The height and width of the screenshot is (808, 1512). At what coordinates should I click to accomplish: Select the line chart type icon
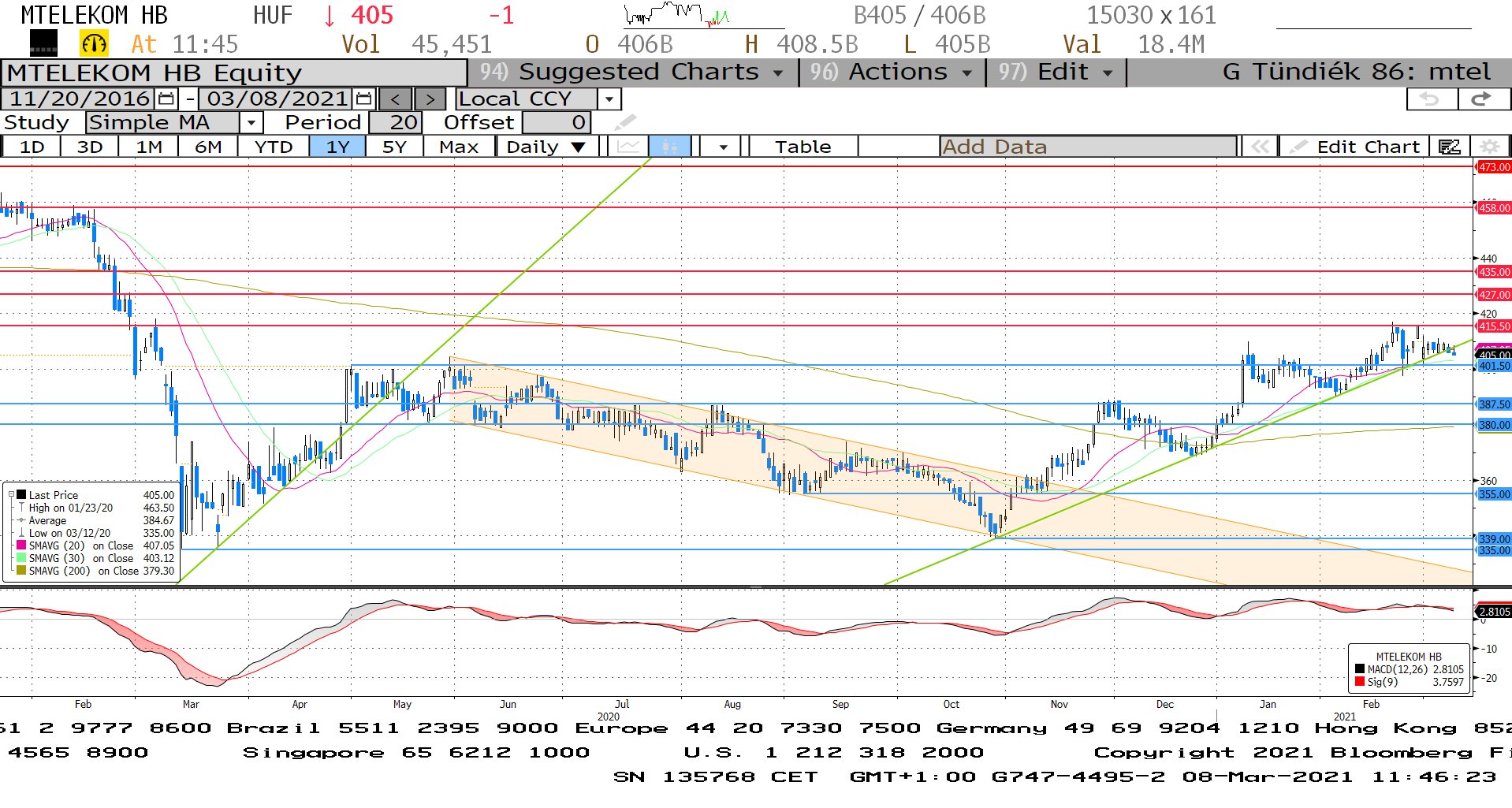click(x=628, y=147)
